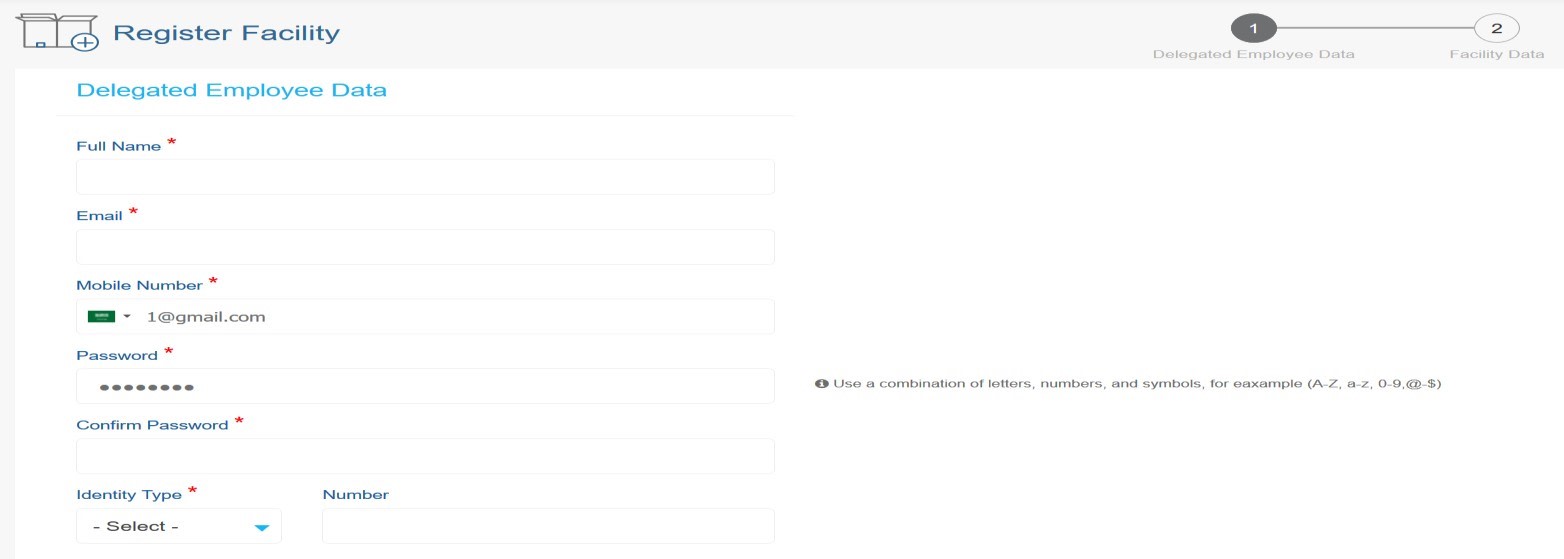Image resolution: width=1564 pixels, height=559 pixels.
Task: Click the Delegated Employee Data section heading
Action: pos(231,90)
